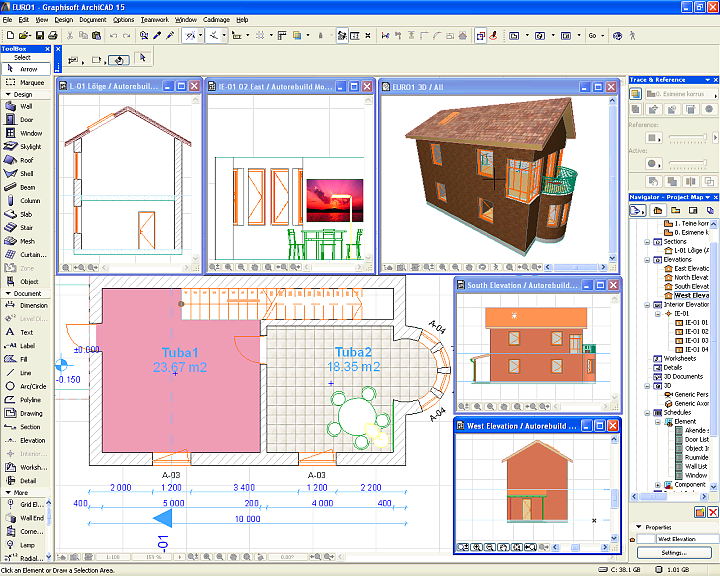Viewport: 720px width, 576px height.
Task: Select the Arrow tool in ToolBox
Action: click(x=26, y=69)
